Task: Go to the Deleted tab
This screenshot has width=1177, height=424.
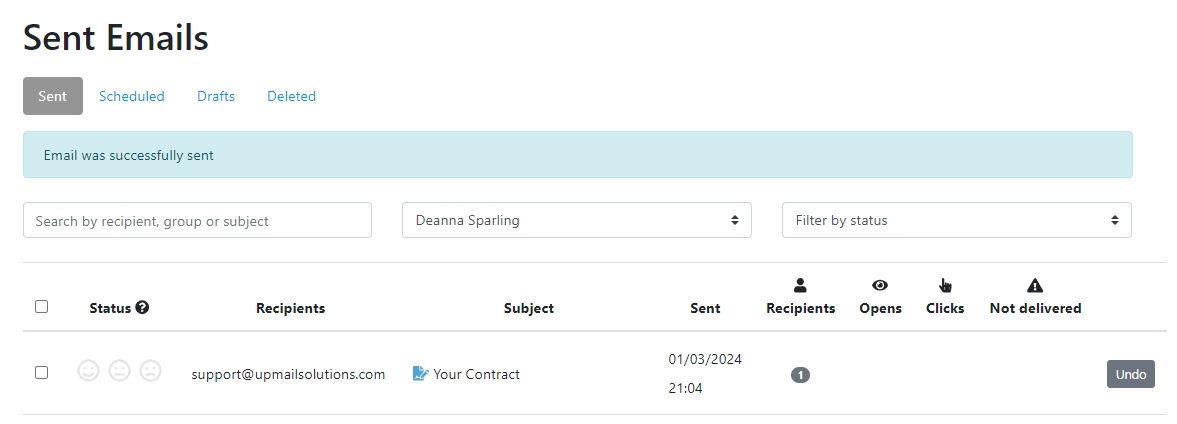Action: tap(291, 96)
